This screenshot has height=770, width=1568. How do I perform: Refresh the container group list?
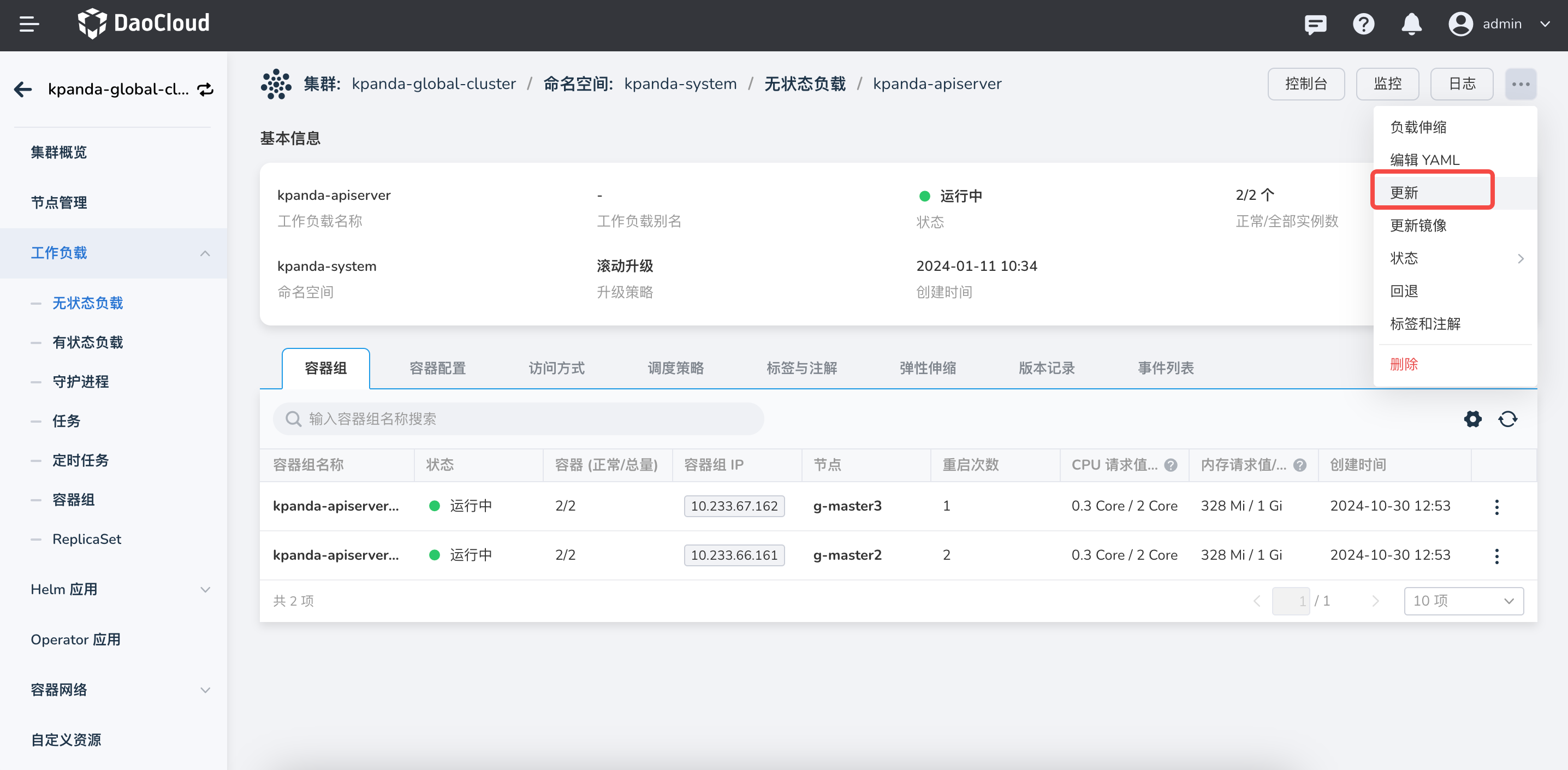(1507, 419)
